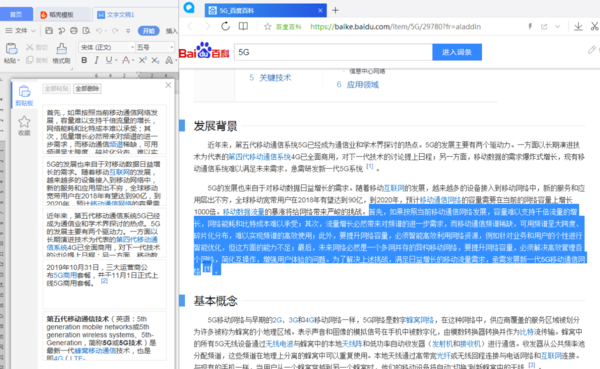The width and height of the screenshot is (600, 369).
Task: Click clipboard item starting with 近年来,第五代
Action: click(x=104, y=232)
